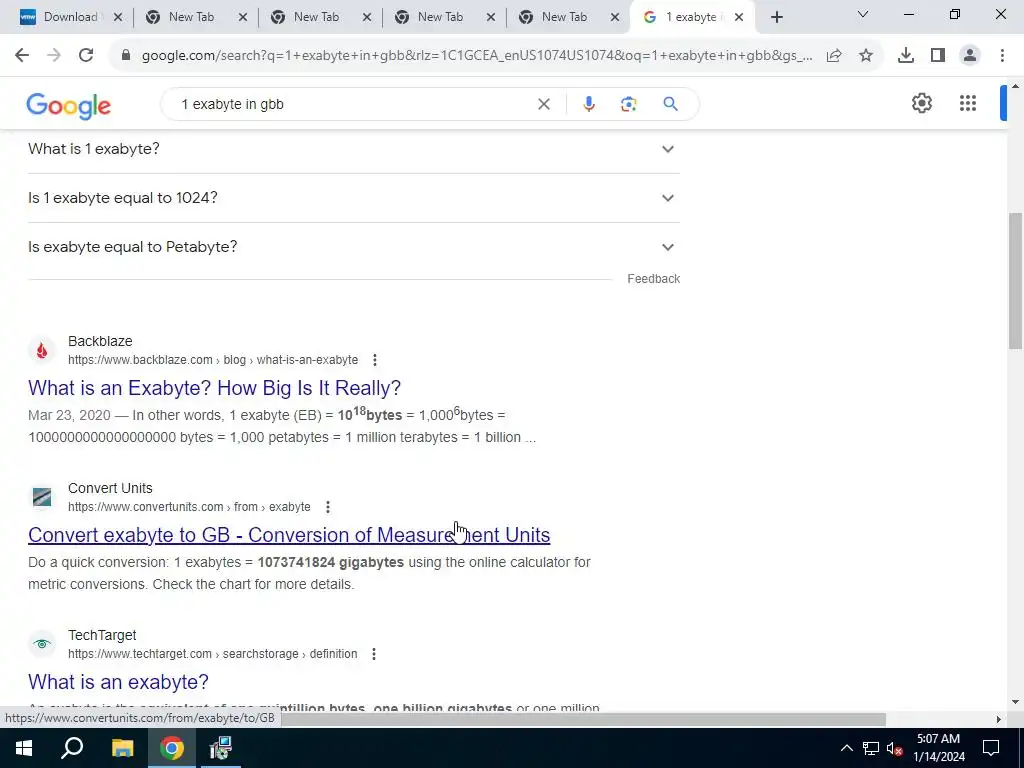Open Google quick settings gear
Screen dimensions: 1024x768
point(921,103)
